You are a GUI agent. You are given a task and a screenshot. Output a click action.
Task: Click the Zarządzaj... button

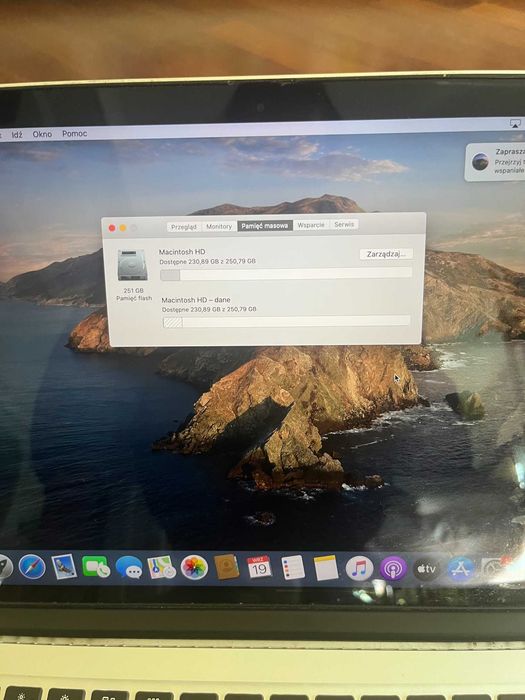[386, 254]
